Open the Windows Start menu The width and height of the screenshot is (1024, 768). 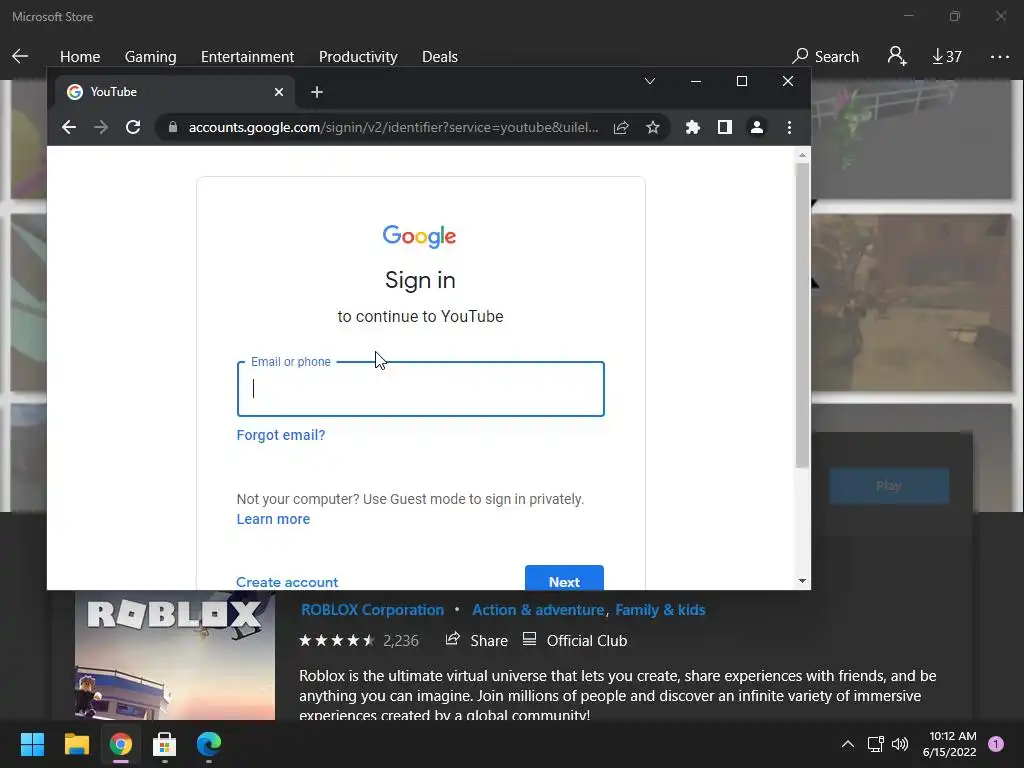point(32,744)
